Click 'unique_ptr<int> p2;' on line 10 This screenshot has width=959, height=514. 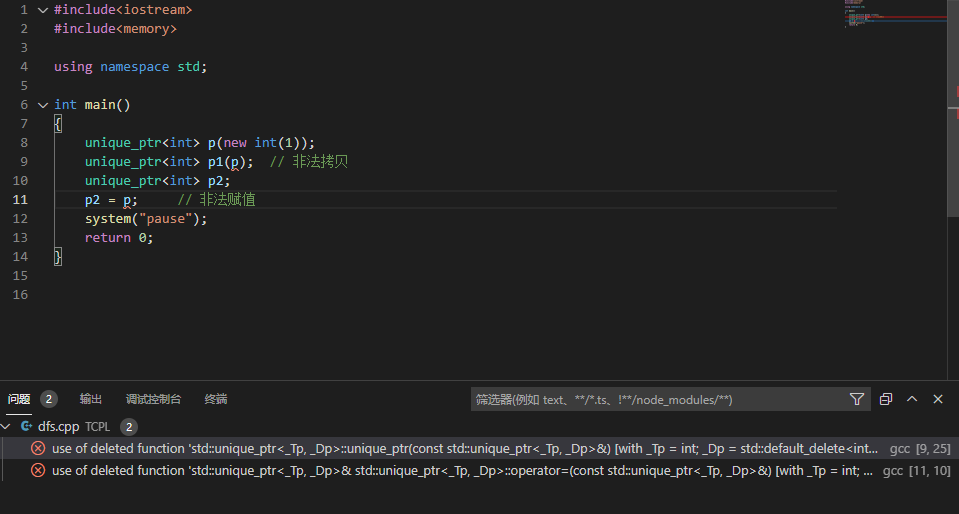[x=158, y=181]
